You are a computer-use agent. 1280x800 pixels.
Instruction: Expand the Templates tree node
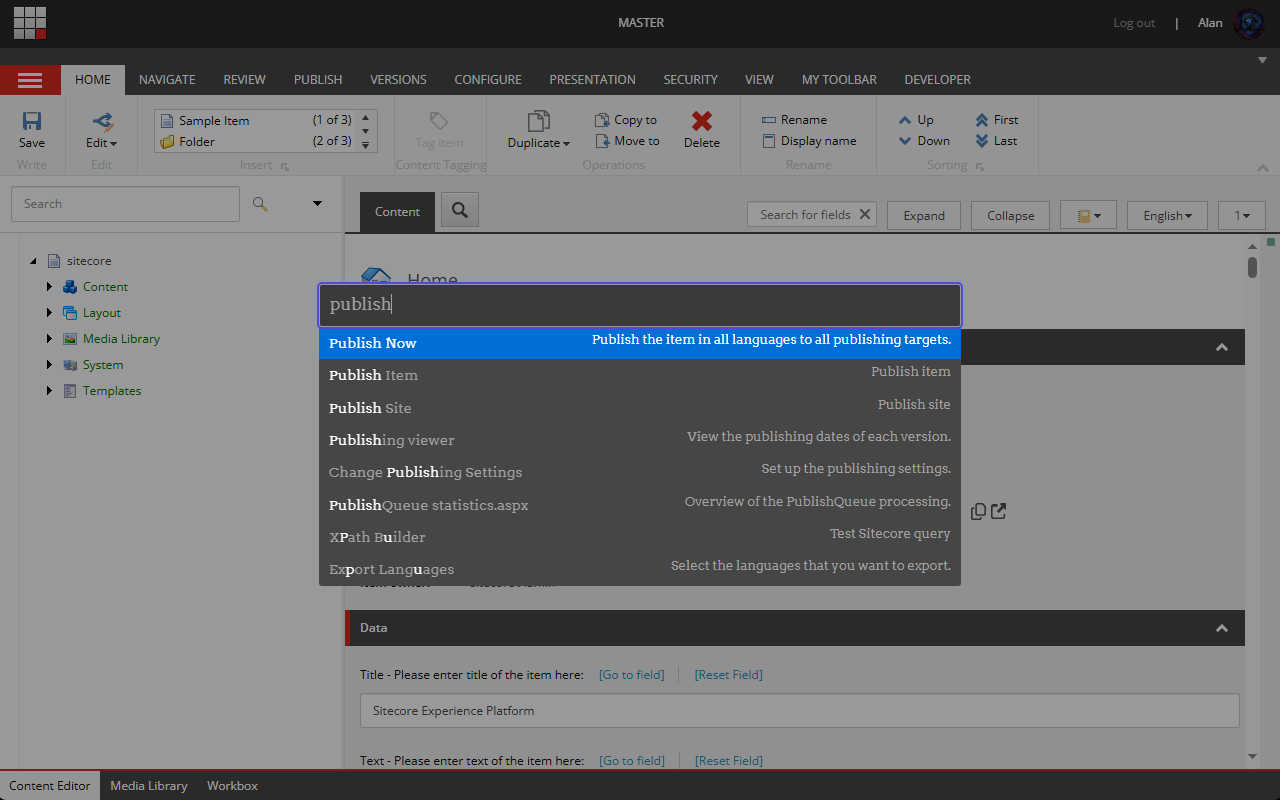49,391
